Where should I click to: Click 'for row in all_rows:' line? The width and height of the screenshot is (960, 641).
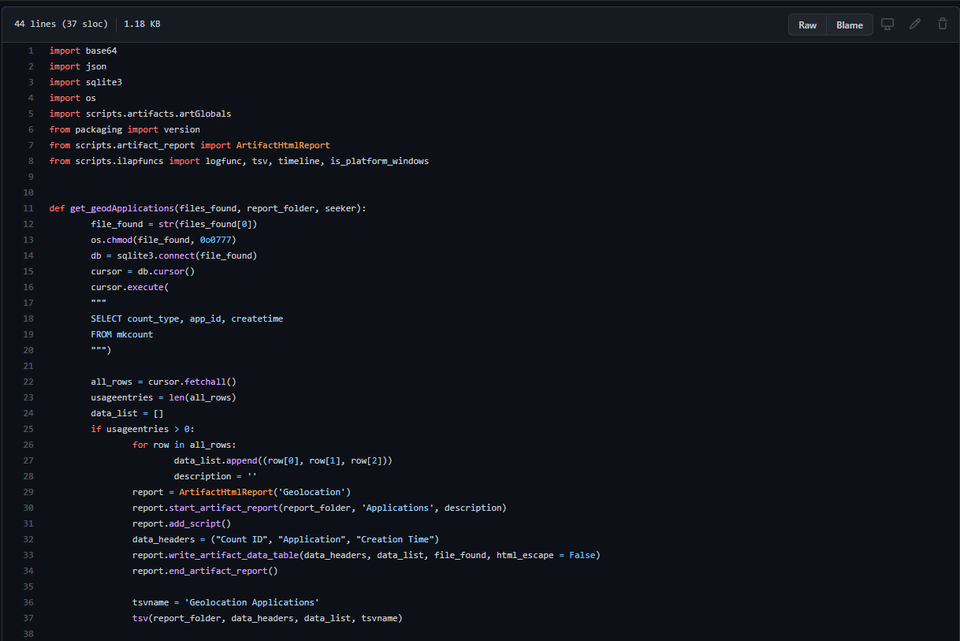184,445
